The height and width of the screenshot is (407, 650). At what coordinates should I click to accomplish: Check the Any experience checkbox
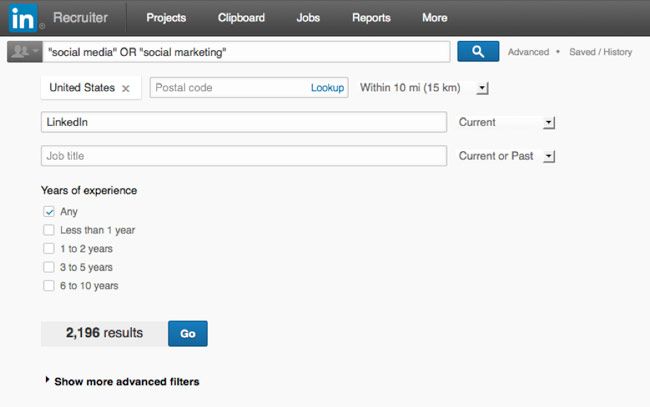coord(48,212)
